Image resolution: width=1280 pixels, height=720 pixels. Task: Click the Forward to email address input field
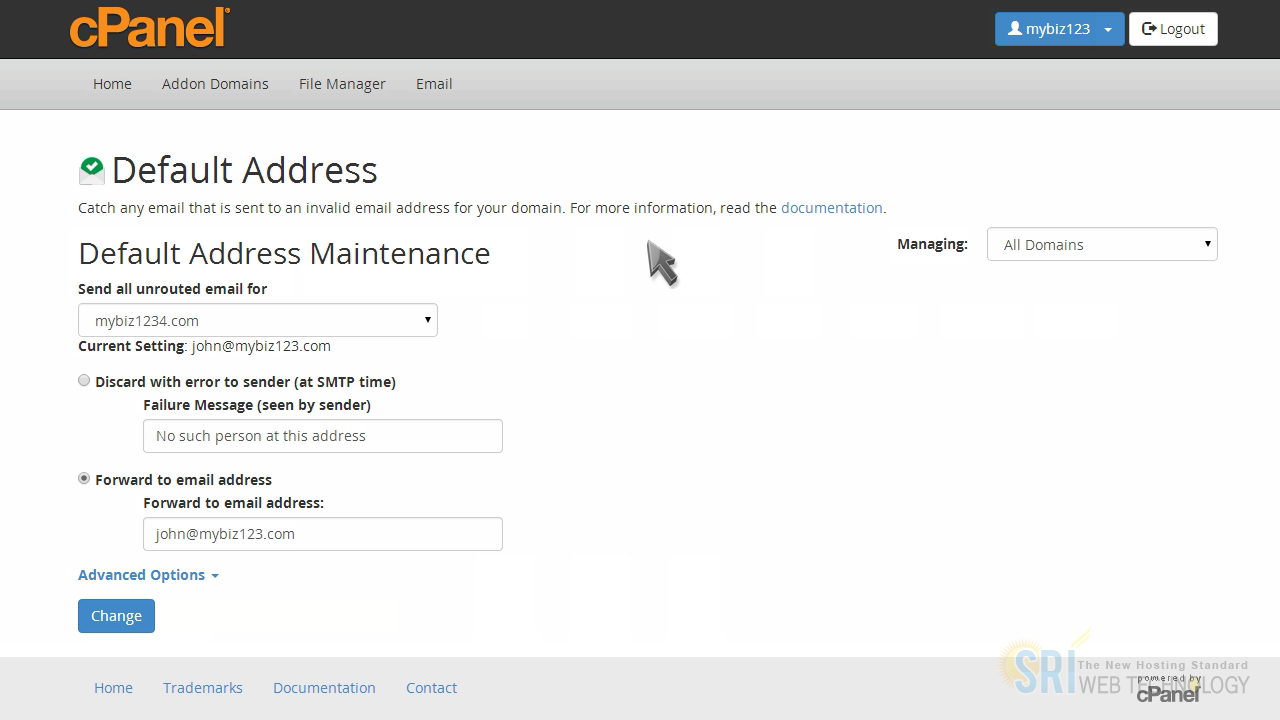pyautogui.click(x=323, y=534)
